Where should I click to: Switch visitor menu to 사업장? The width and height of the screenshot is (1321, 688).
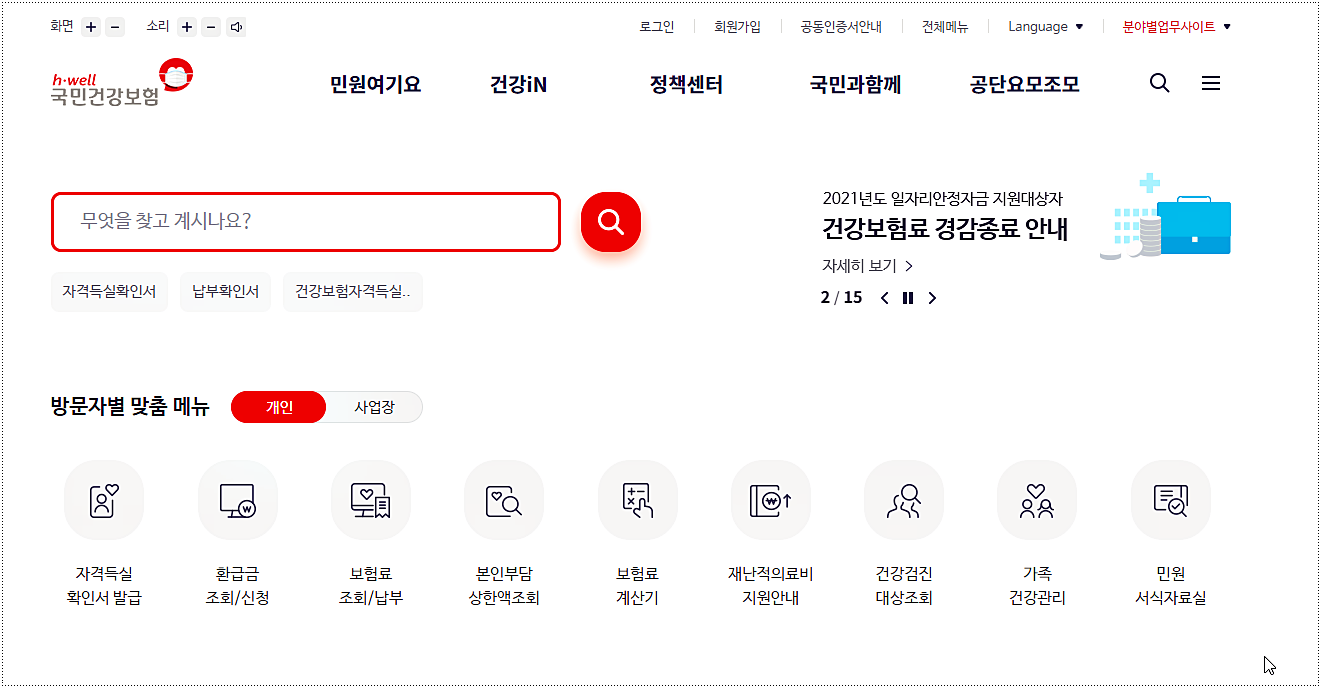[x=372, y=407]
